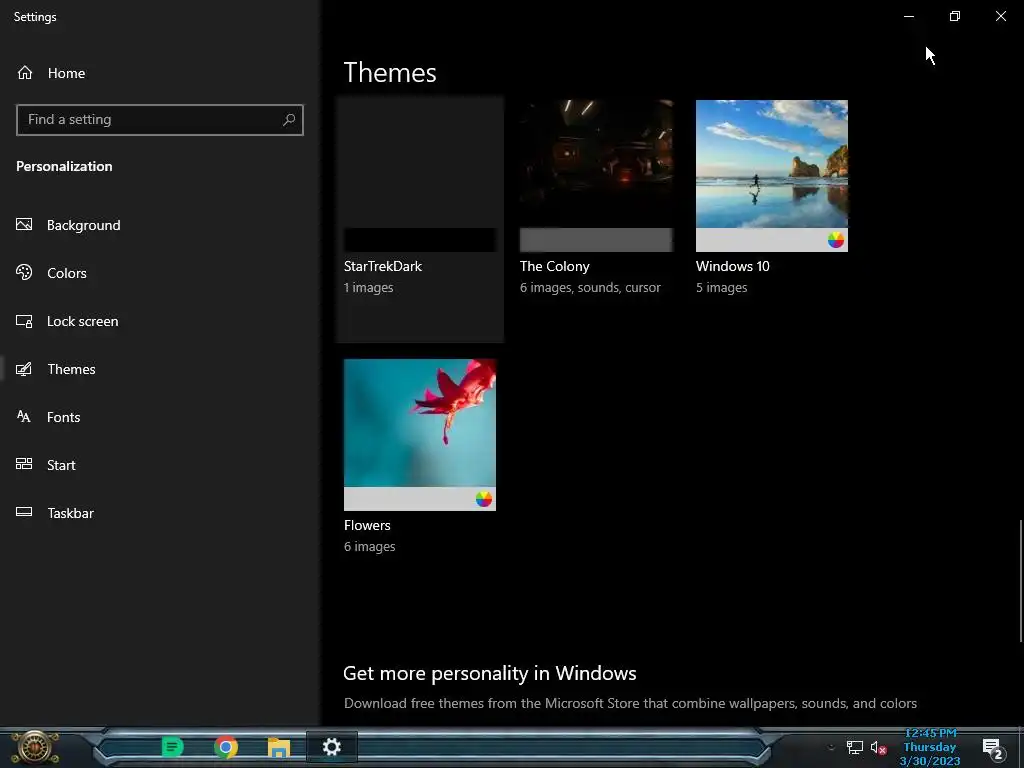Click "1 images" under StarTrekDark
The image size is (1024, 768).
coord(368,287)
